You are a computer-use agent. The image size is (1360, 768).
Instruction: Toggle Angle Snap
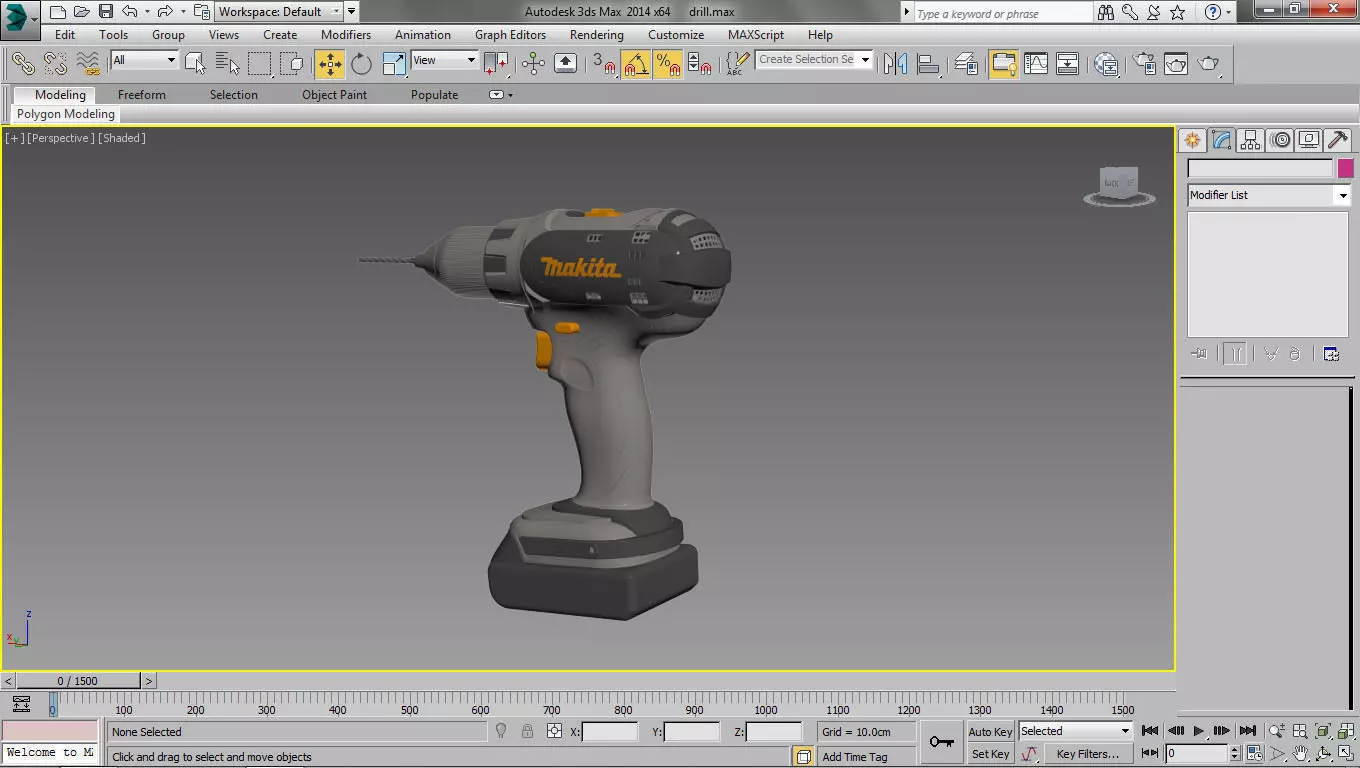635,64
